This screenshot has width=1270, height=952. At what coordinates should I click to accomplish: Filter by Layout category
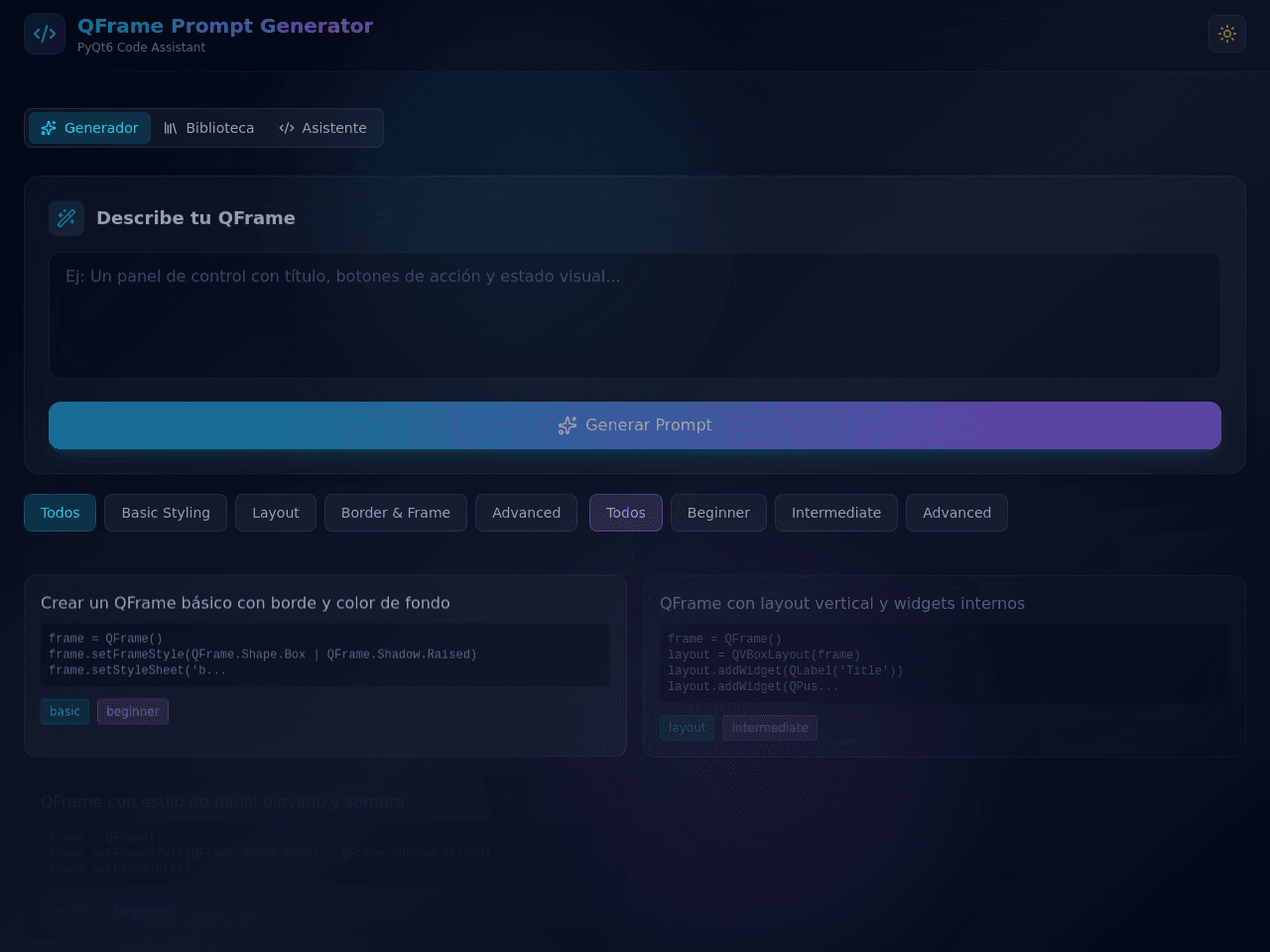tap(276, 513)
